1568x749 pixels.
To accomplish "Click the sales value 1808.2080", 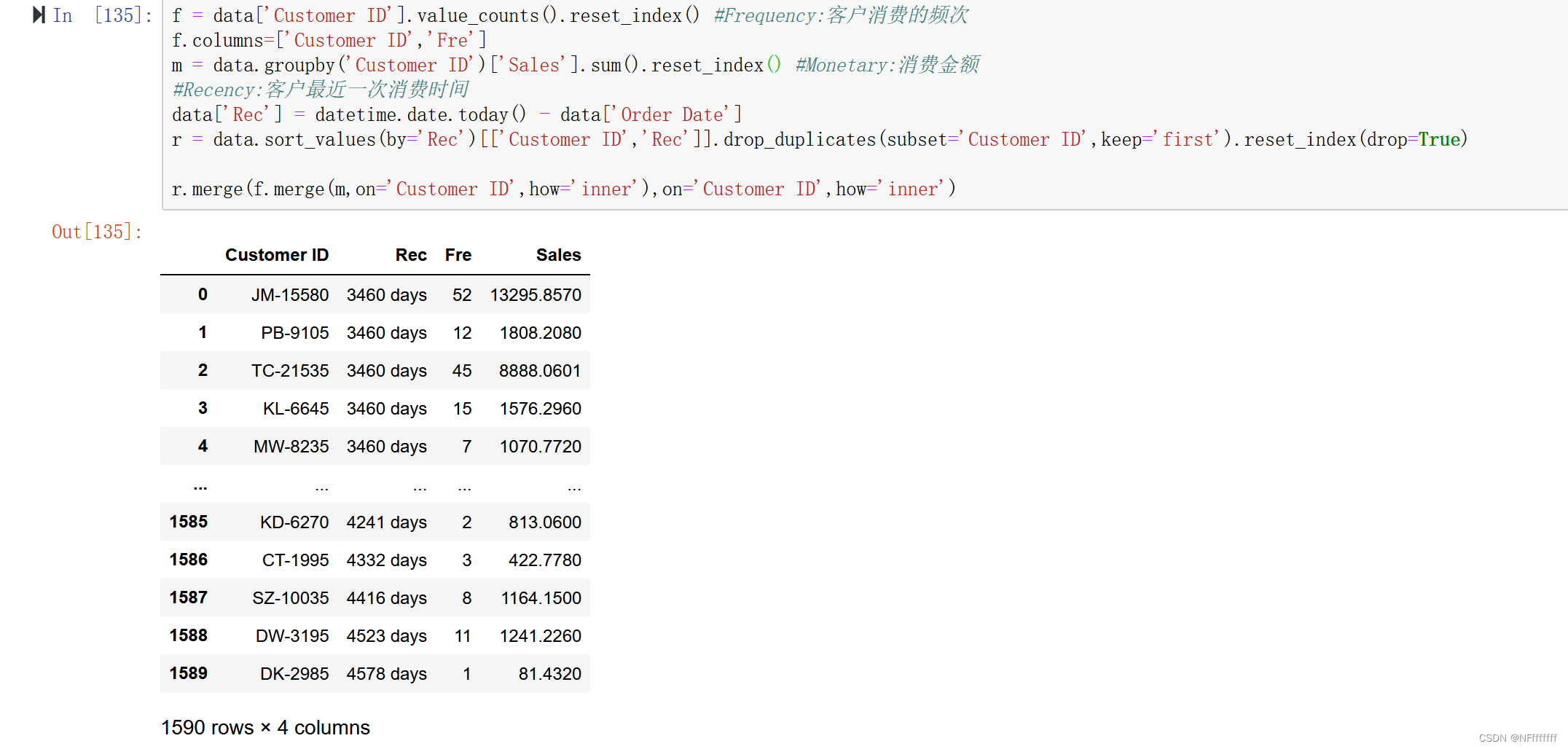I will pos(540,333).
